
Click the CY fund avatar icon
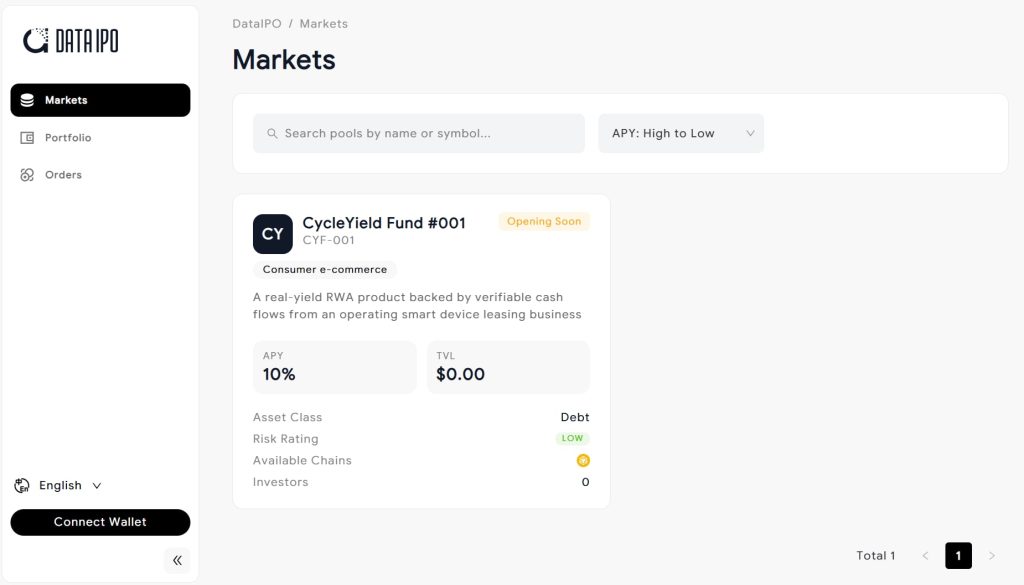tap(273, 234)
